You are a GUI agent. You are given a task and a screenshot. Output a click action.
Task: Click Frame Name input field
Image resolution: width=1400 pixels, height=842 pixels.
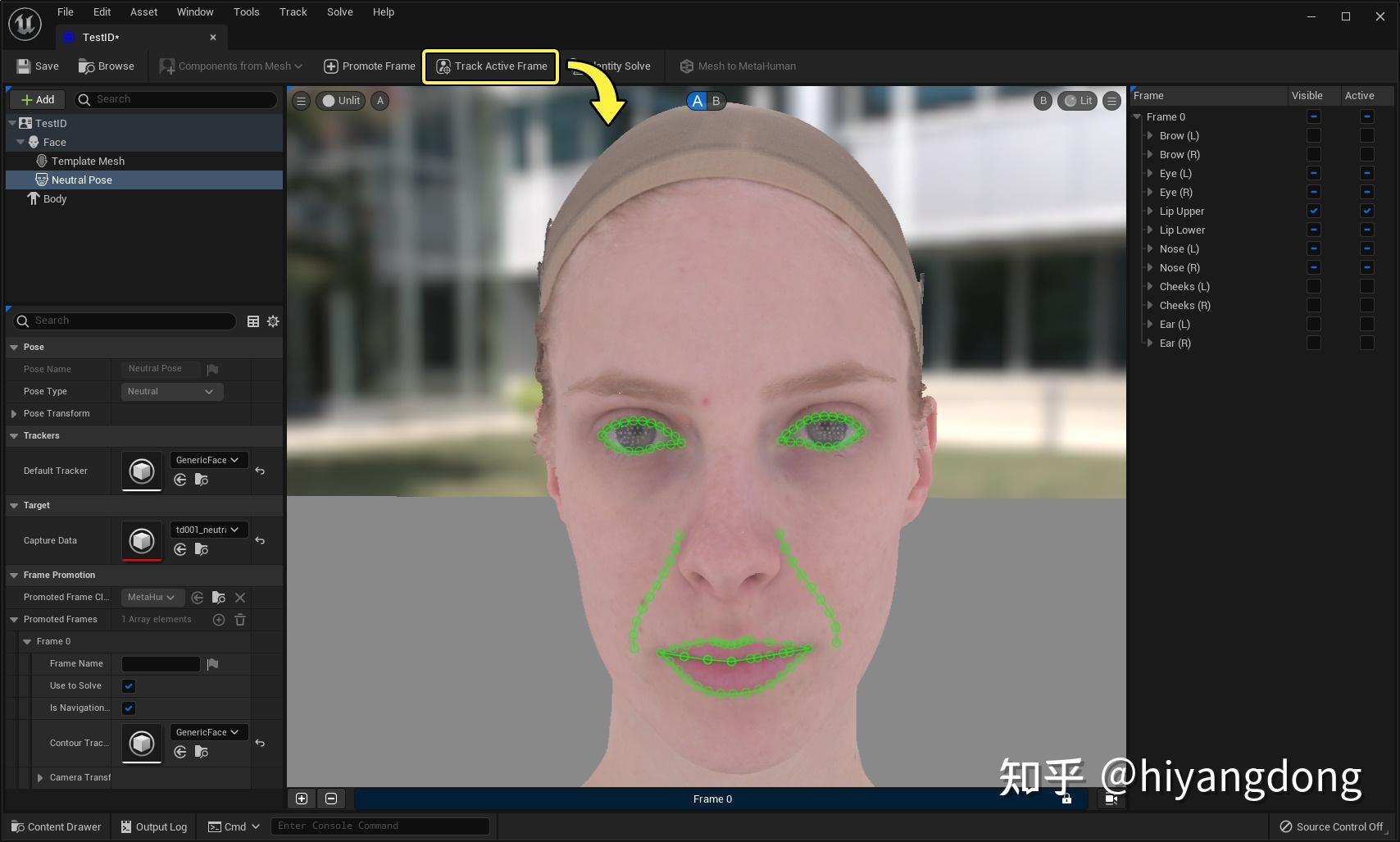[161, 664]
